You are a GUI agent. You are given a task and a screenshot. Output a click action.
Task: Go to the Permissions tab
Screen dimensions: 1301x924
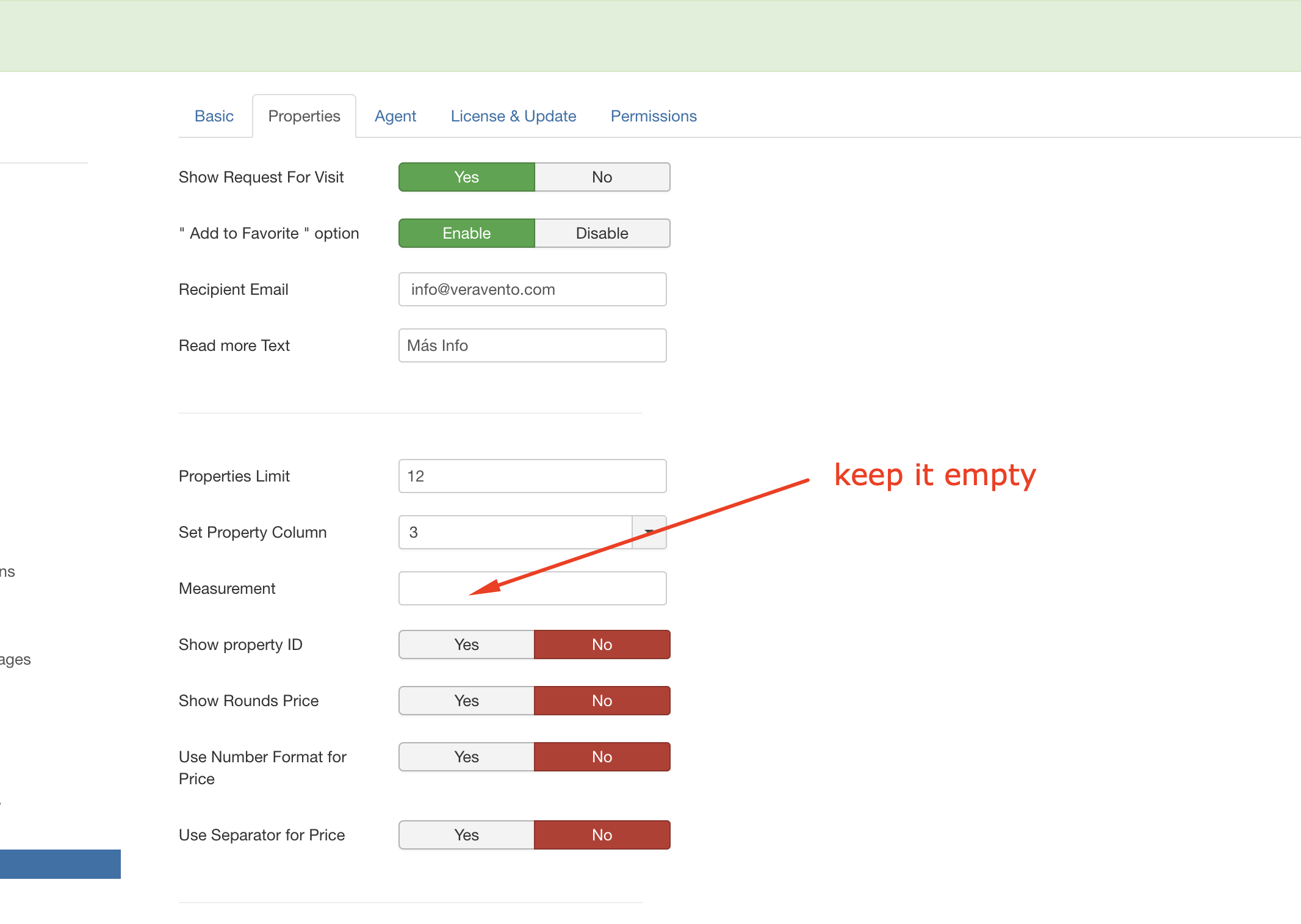pyautogui.click(x=653, y=116)
